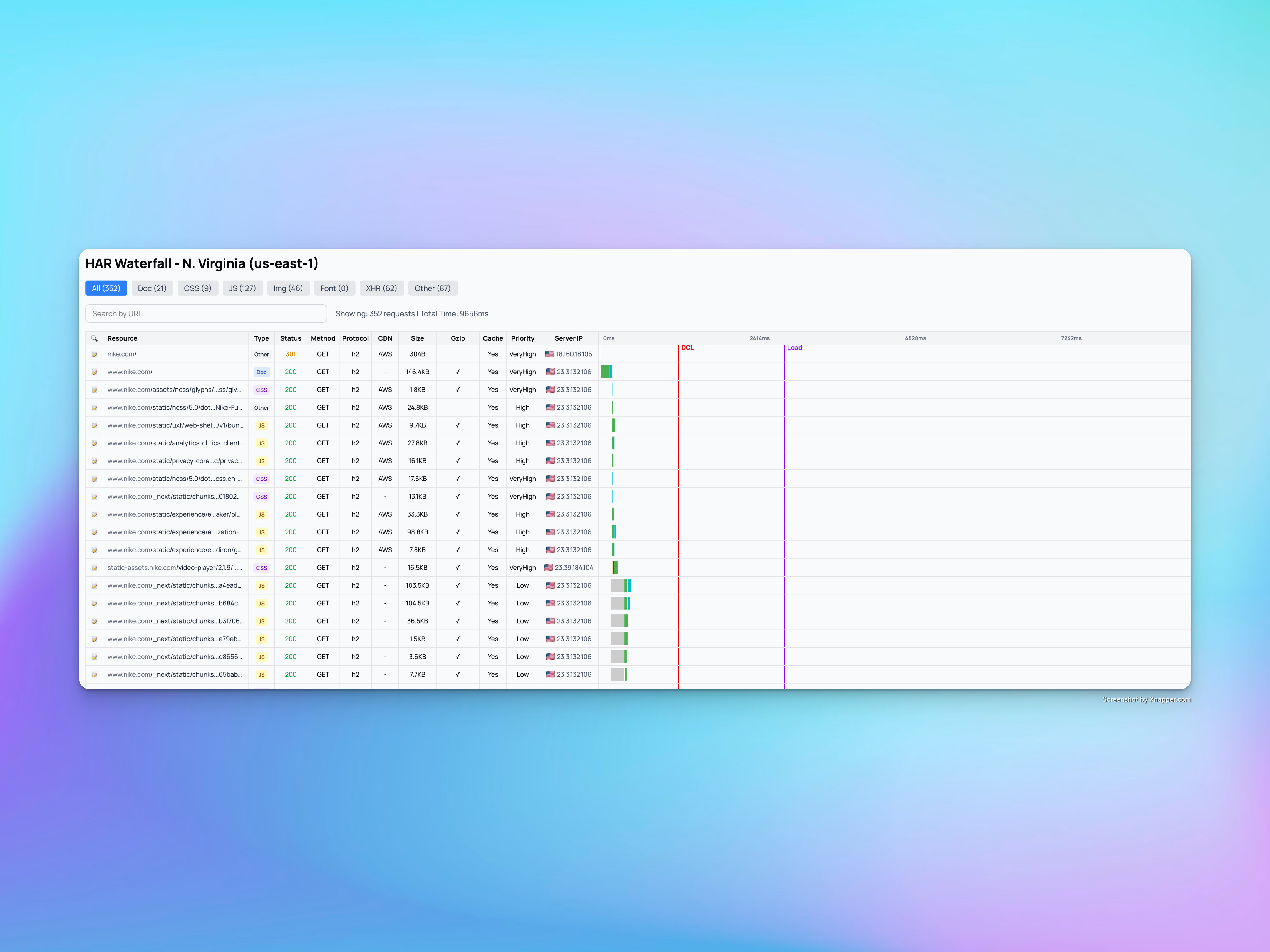The width and height of the screenshot is (1270, 952).
Task: Sort by the Size column header
Action: [x=417, y=338]
